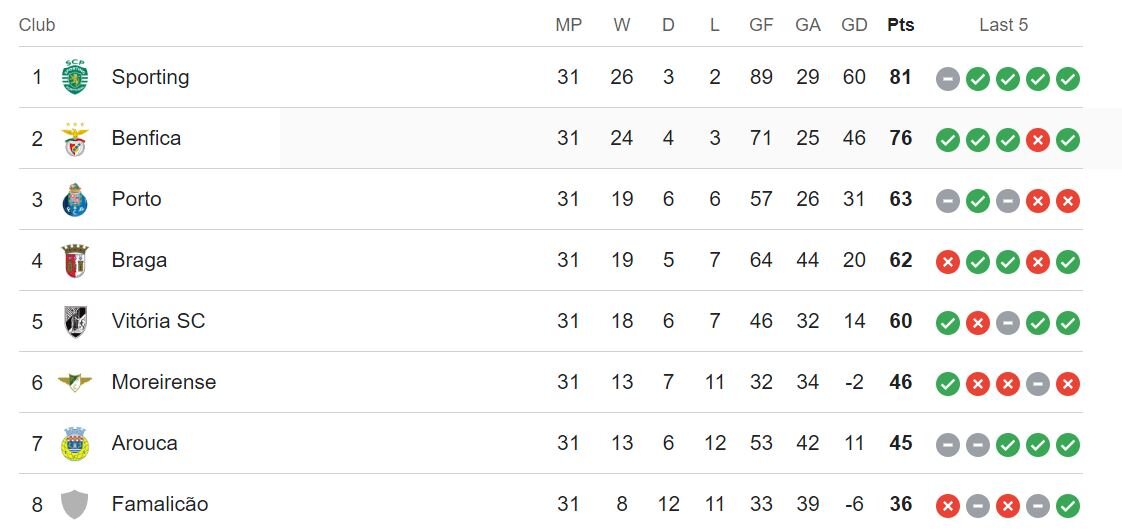This screenshot has width=1122, height=531.
Task: Open the Sporting club name link
Action: pyautogui.click(x=150, y=77)
